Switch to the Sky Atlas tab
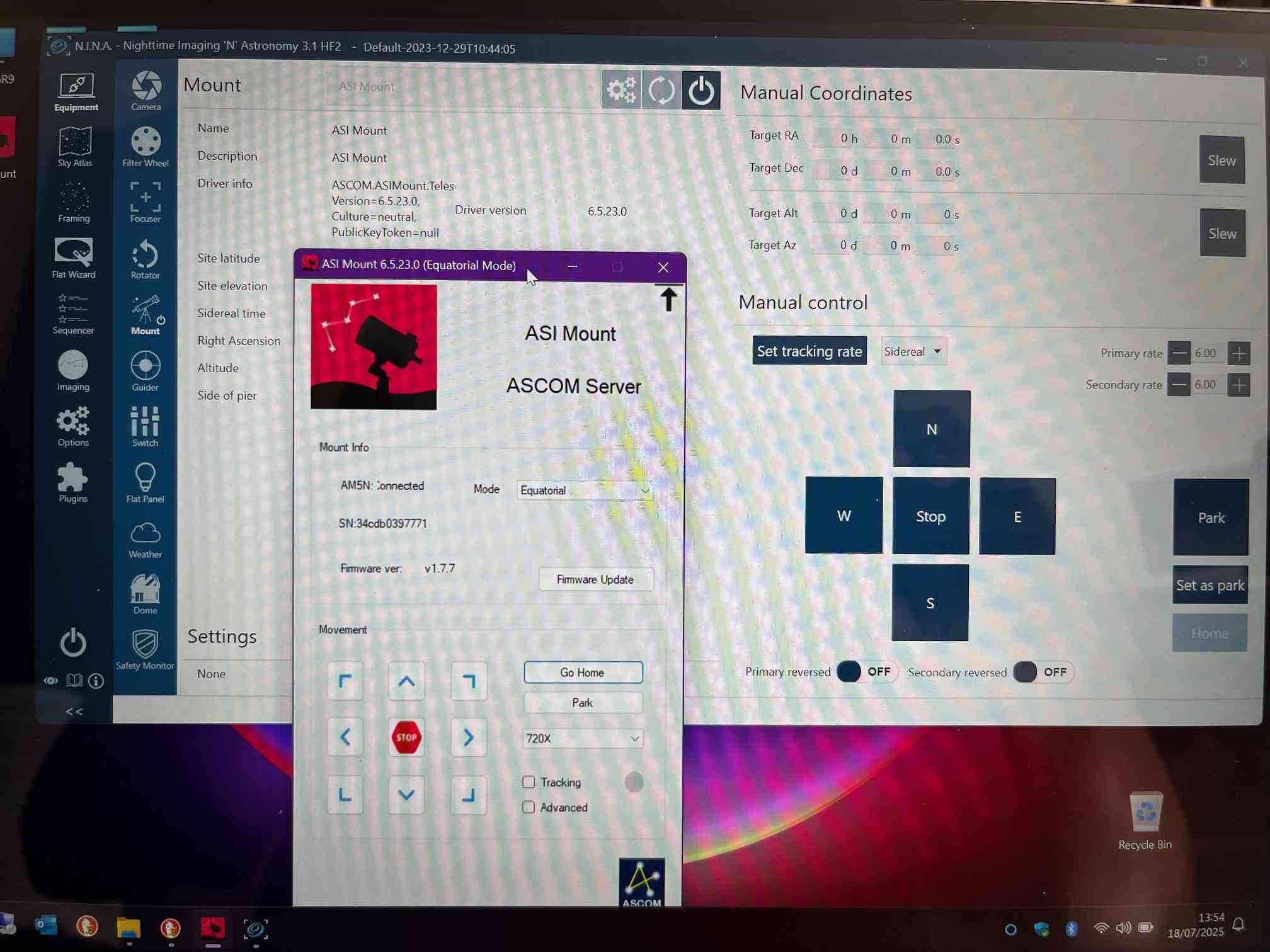The width and height of the screenshot is (1270, 952). [74, 146]
